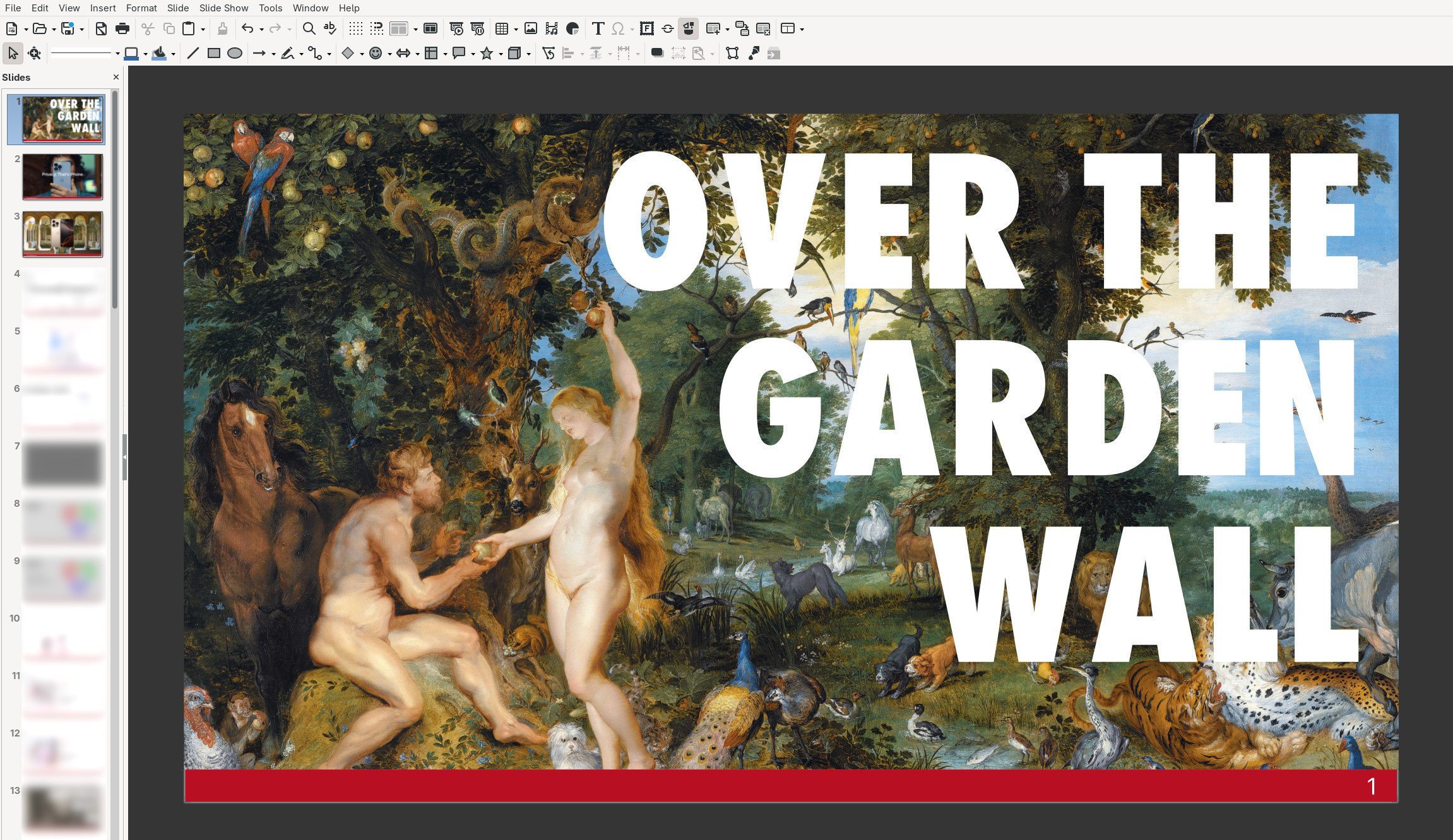Open the Format menu
The image size is (1453, 840).
(x=141, y=8)
